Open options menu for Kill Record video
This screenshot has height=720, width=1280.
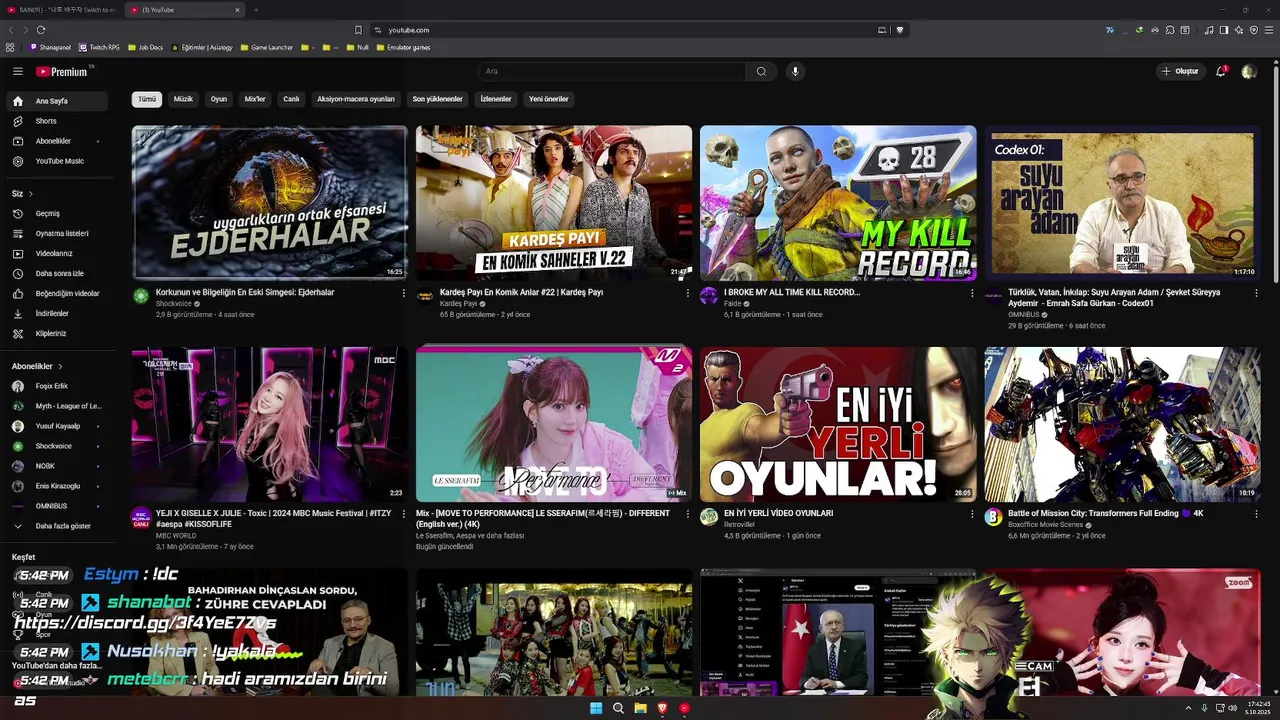tap(972, 293)
